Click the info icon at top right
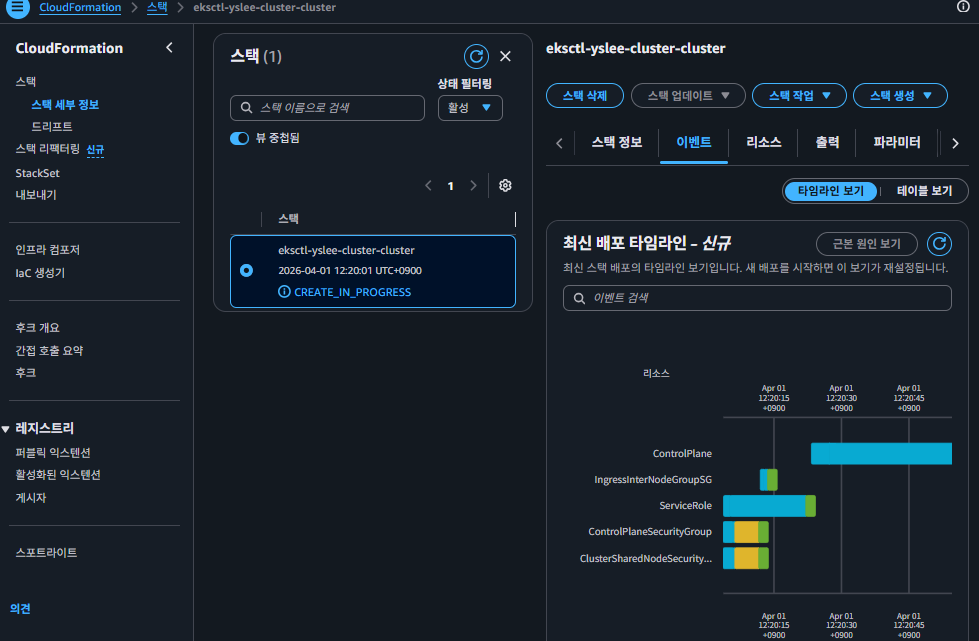 pos(963,6)
